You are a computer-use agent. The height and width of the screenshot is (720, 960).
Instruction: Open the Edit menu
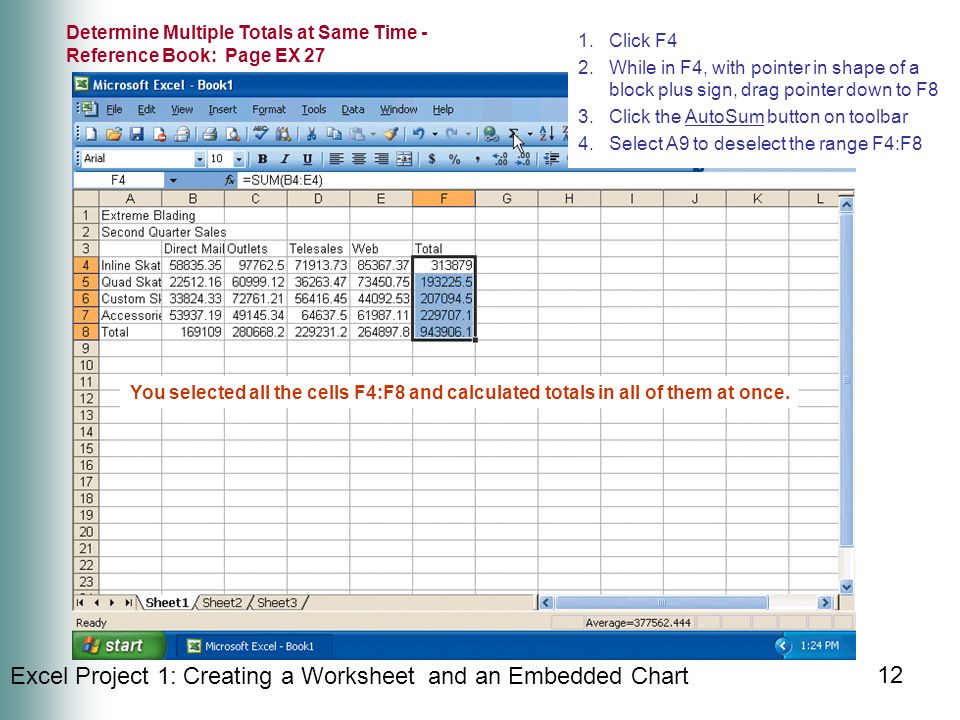coord(146,110)
